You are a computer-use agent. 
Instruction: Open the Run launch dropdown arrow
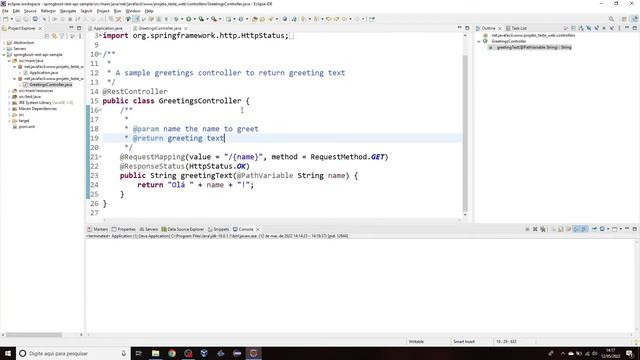point(195,19)
